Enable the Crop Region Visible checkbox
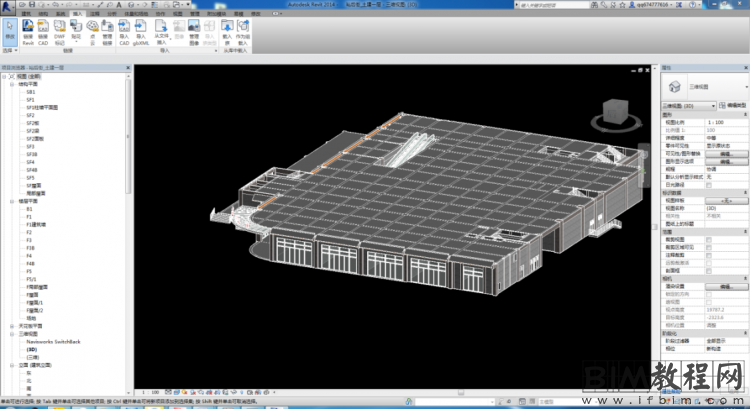 [x=709, y=247]
